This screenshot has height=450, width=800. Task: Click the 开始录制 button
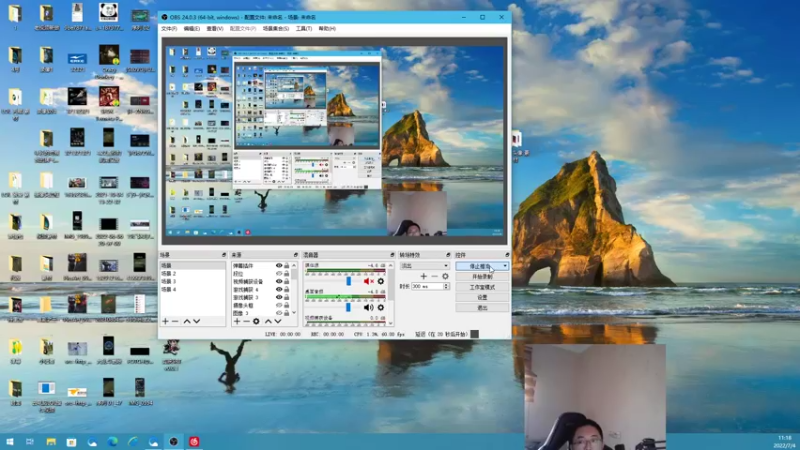[482, 277]
